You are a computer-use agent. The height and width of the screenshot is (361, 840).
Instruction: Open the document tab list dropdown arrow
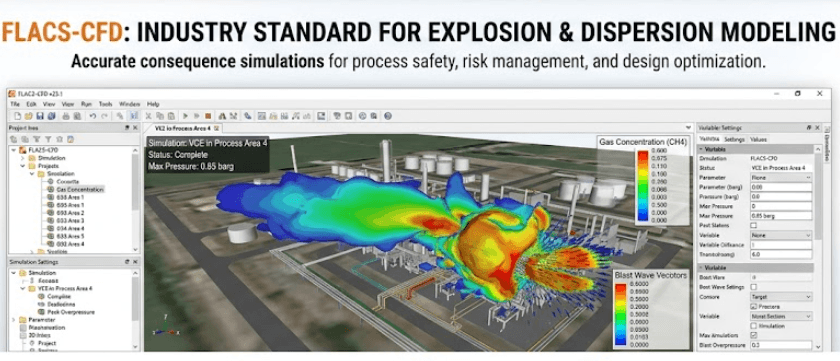pyautogui.click(x=688, y=128)
